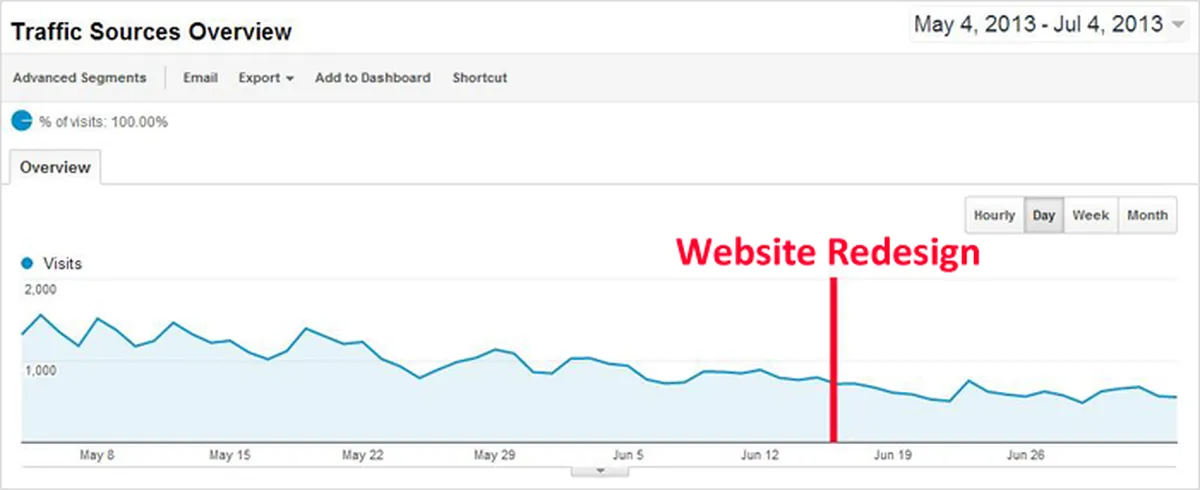The image size is (1200, 490).
Task: Click the Email button
Action: coord(200,78)
